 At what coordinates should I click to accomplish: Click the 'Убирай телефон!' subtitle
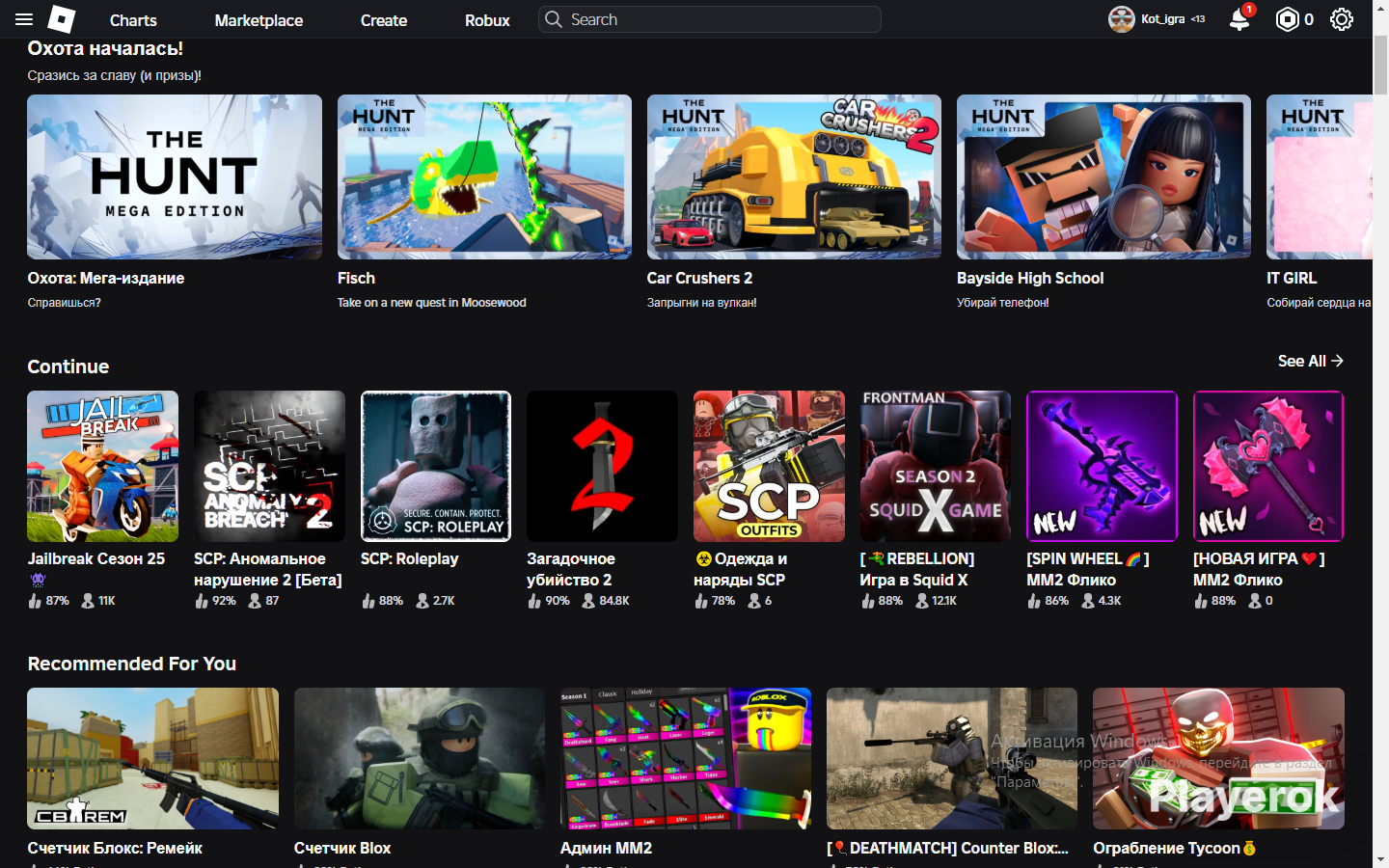[x=1003, y=303]
